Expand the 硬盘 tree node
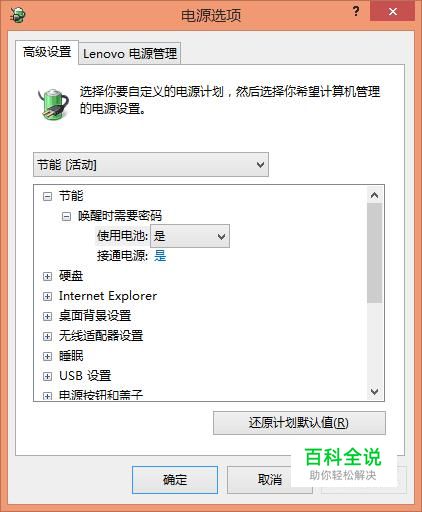Image resolution: width=422 pixels, height=512 pixels. point(47,276)
